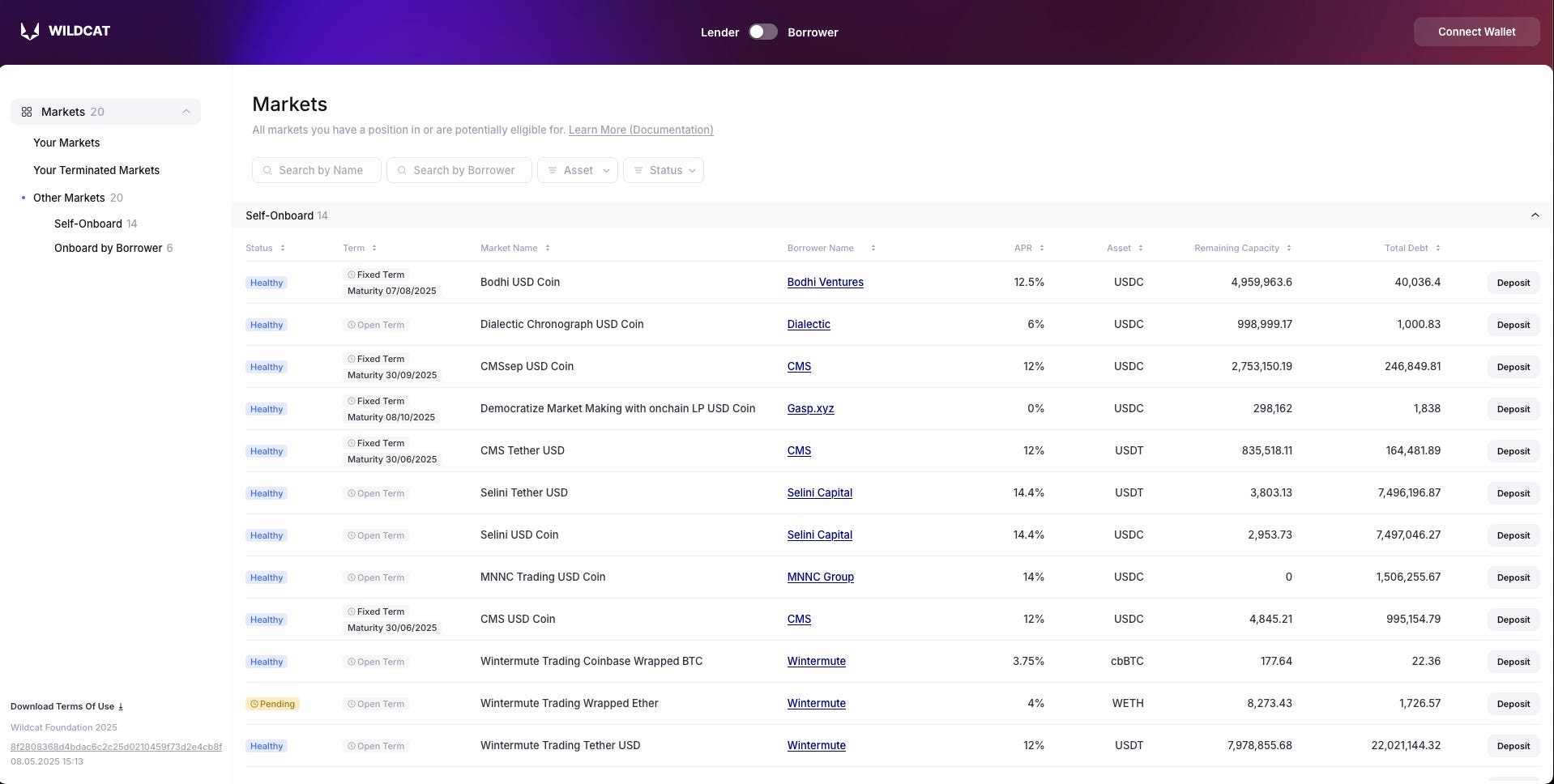1554x784 pixels.
Task: Sort table by Term column arrows
Action: (374, 248)
